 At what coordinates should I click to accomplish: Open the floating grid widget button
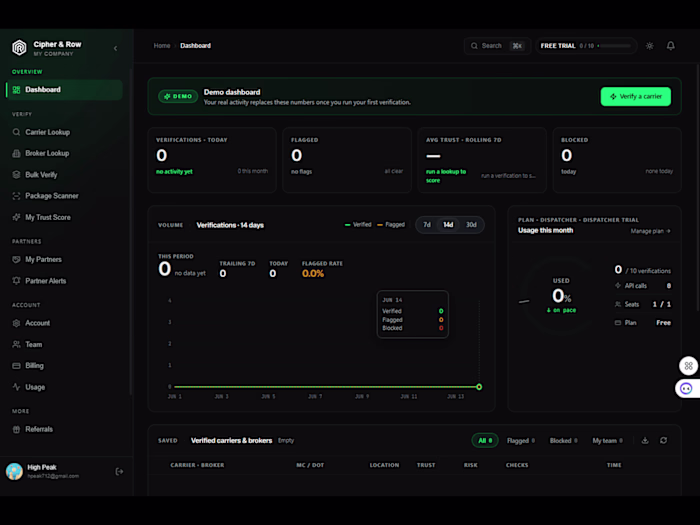[688, 366]
